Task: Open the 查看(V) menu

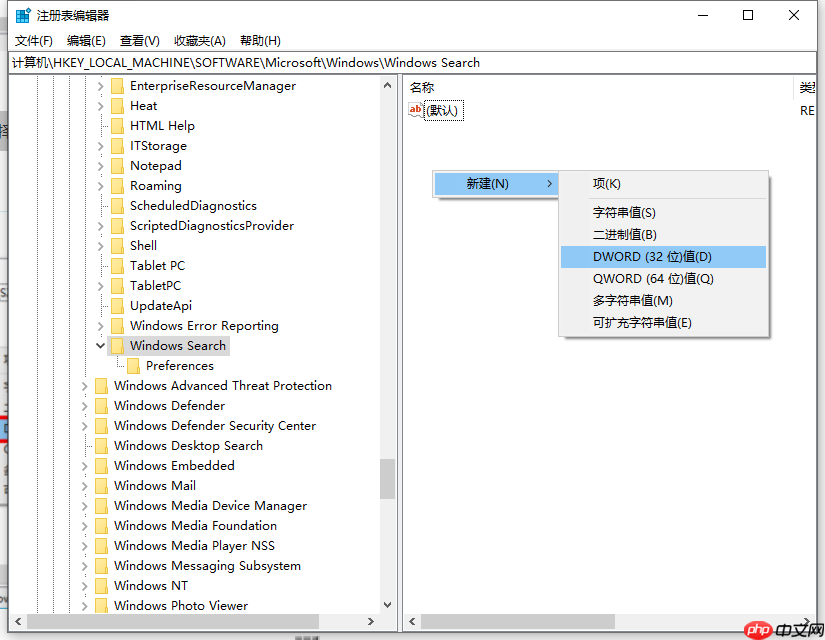Action: click(x=139, y=41)
